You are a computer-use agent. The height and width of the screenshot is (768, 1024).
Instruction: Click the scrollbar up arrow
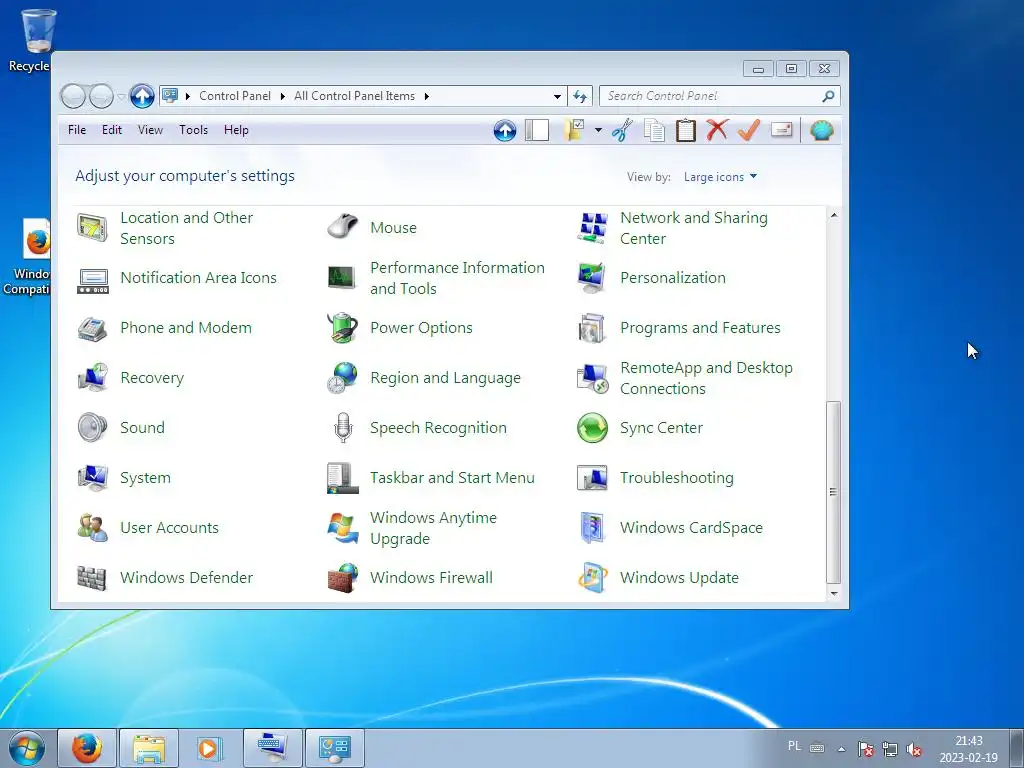[833, 215]
